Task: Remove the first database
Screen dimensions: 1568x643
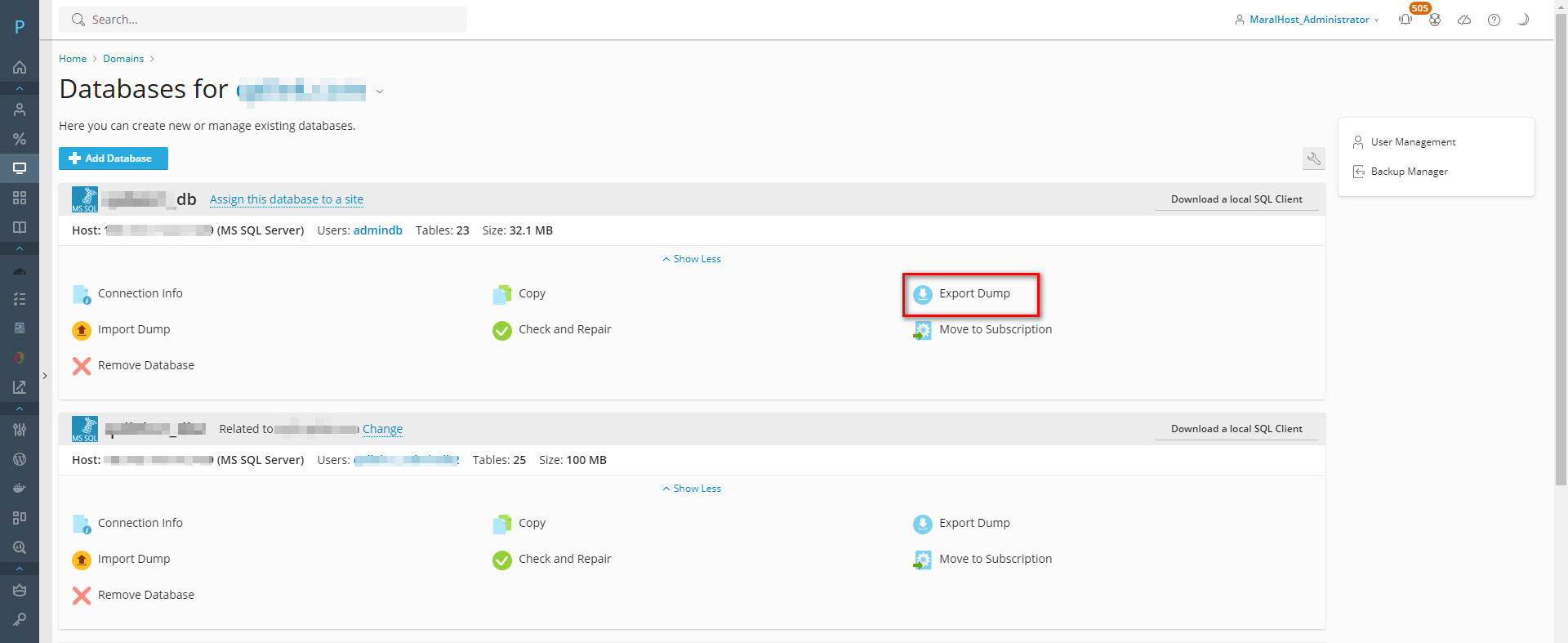Action: [x=133, y=365]
